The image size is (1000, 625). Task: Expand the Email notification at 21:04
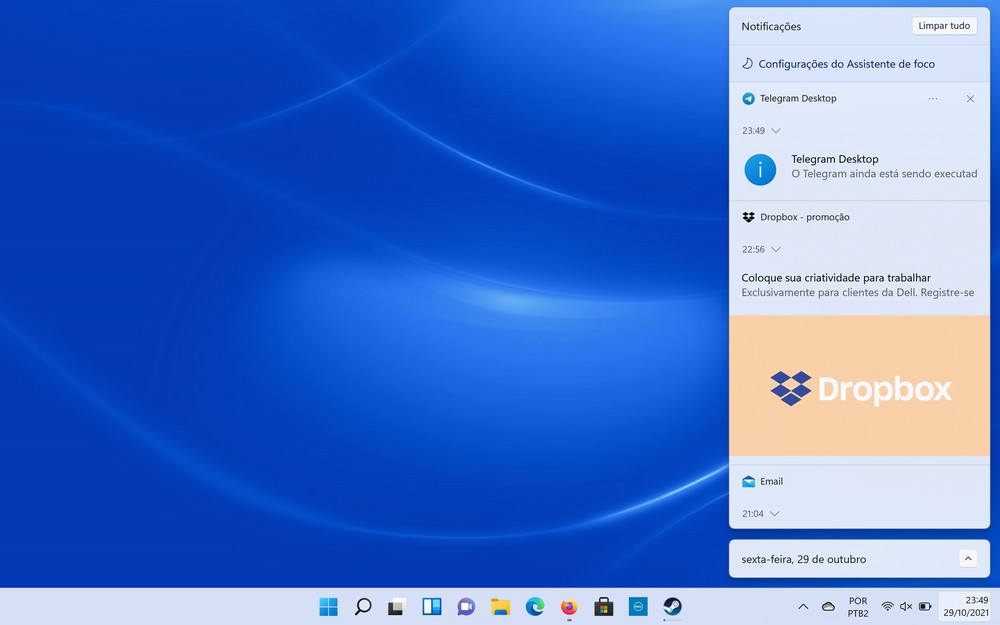pos(776,514)
